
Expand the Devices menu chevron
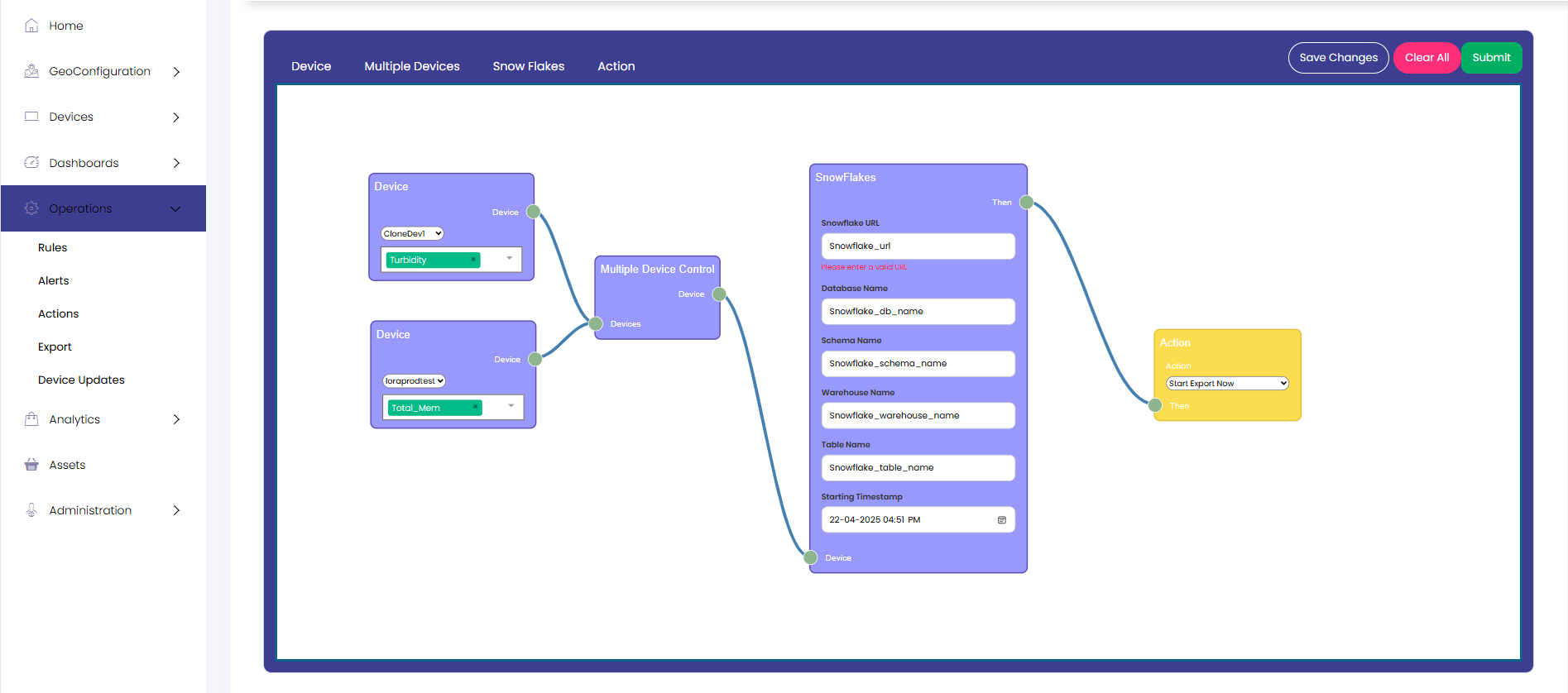point(176,117)
